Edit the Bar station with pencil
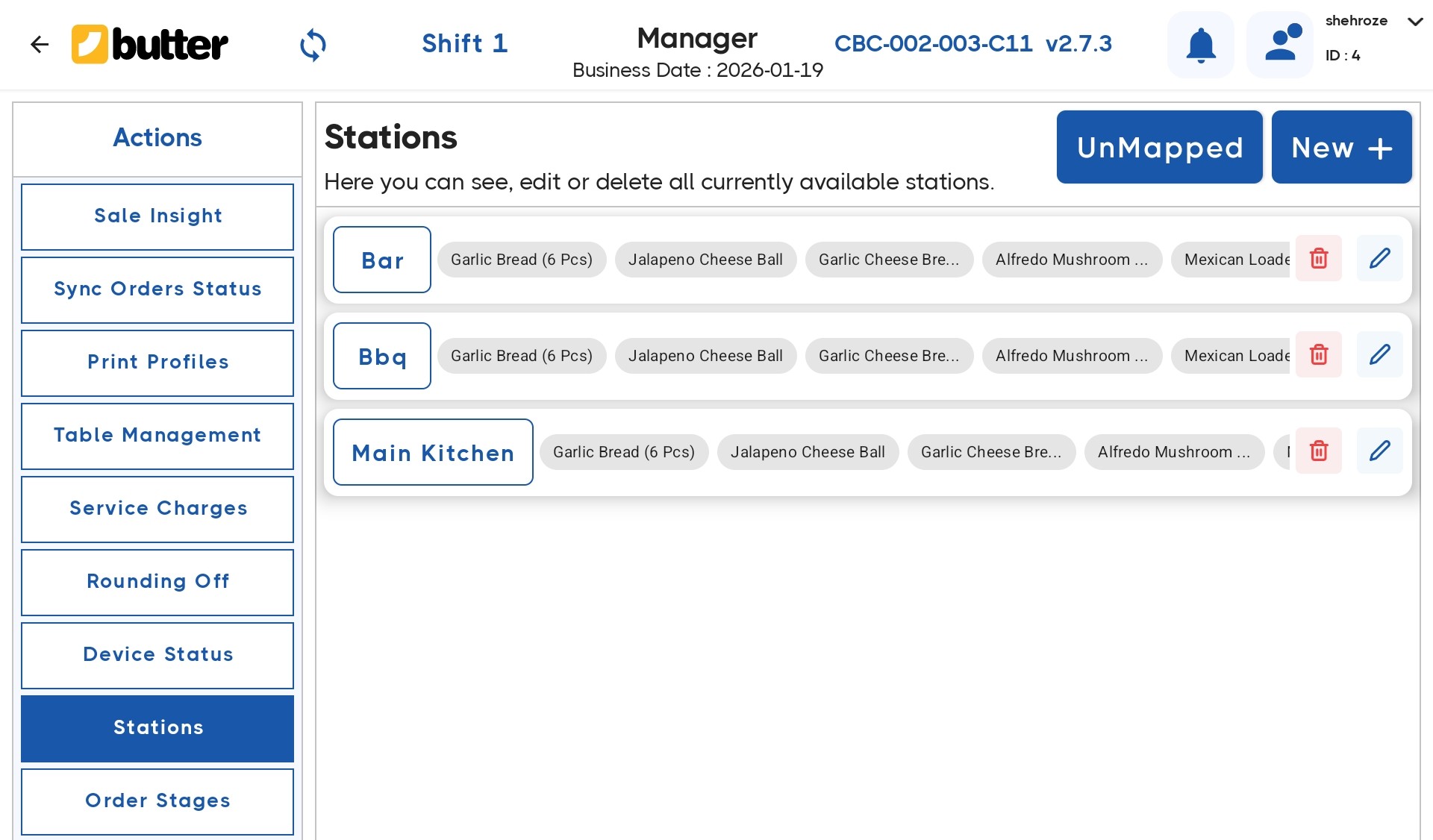Image resolution: width=1433 pixels, height=840 pixels. [1379, 259]
